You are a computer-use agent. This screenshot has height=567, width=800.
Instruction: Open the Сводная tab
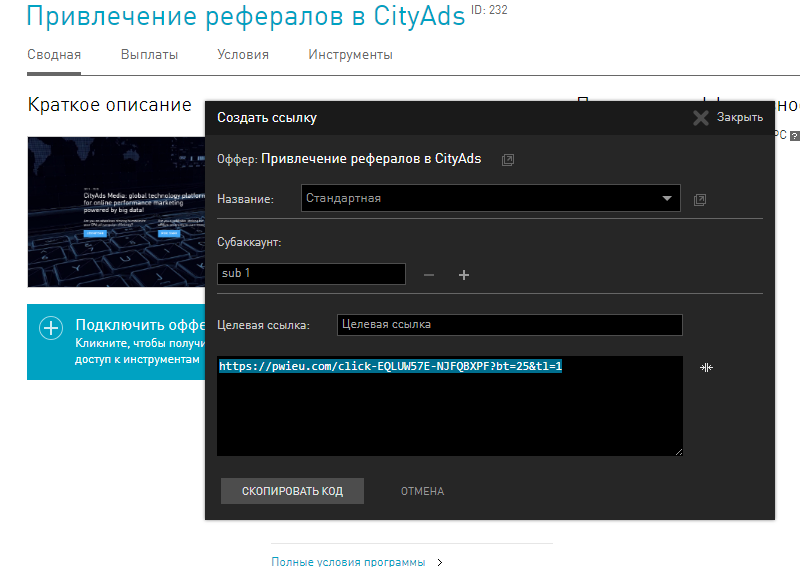pyautogui.click(x=54, y=55)
